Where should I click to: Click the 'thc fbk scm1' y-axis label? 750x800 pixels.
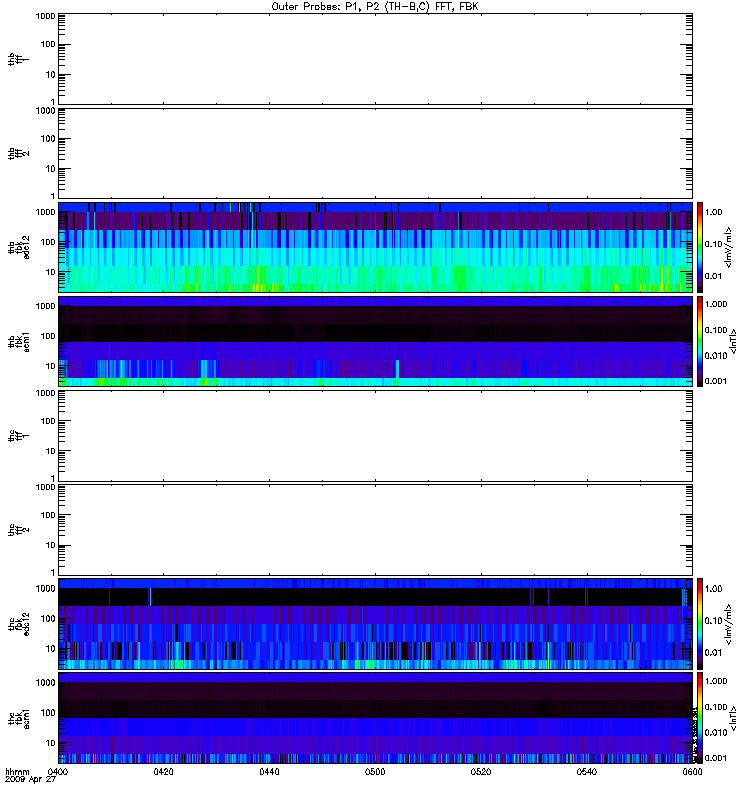(18, 718)
